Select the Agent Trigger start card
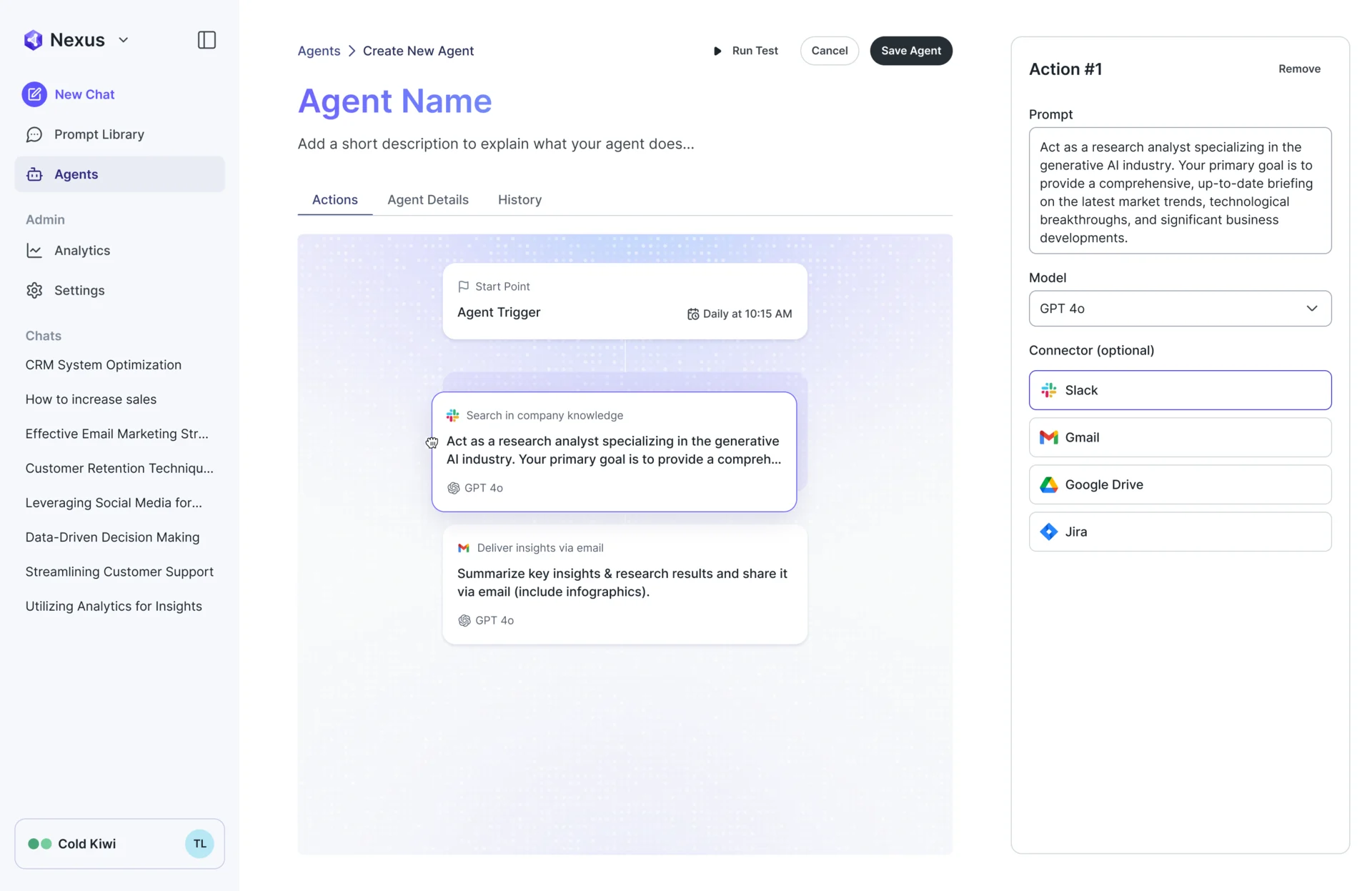1372x891 pixels. click(x=625, y=301)
